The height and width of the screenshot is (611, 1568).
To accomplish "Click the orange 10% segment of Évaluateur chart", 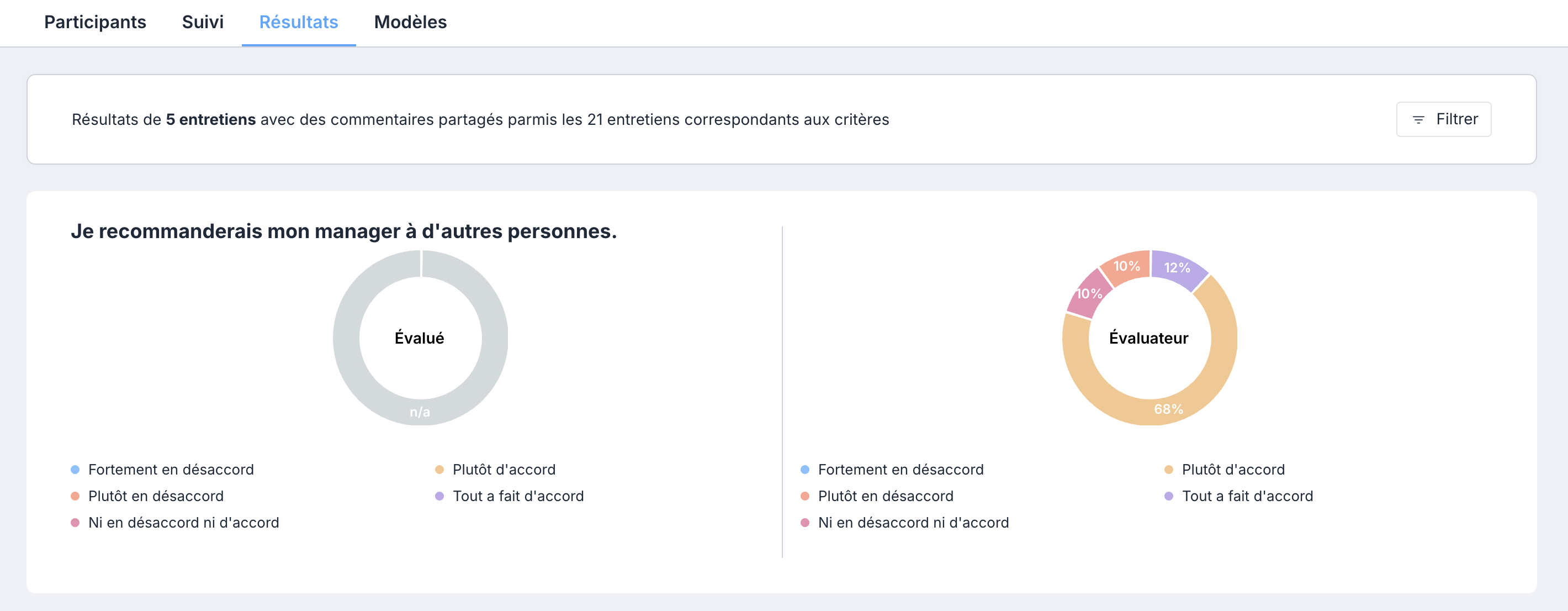I will (1127, 266).
